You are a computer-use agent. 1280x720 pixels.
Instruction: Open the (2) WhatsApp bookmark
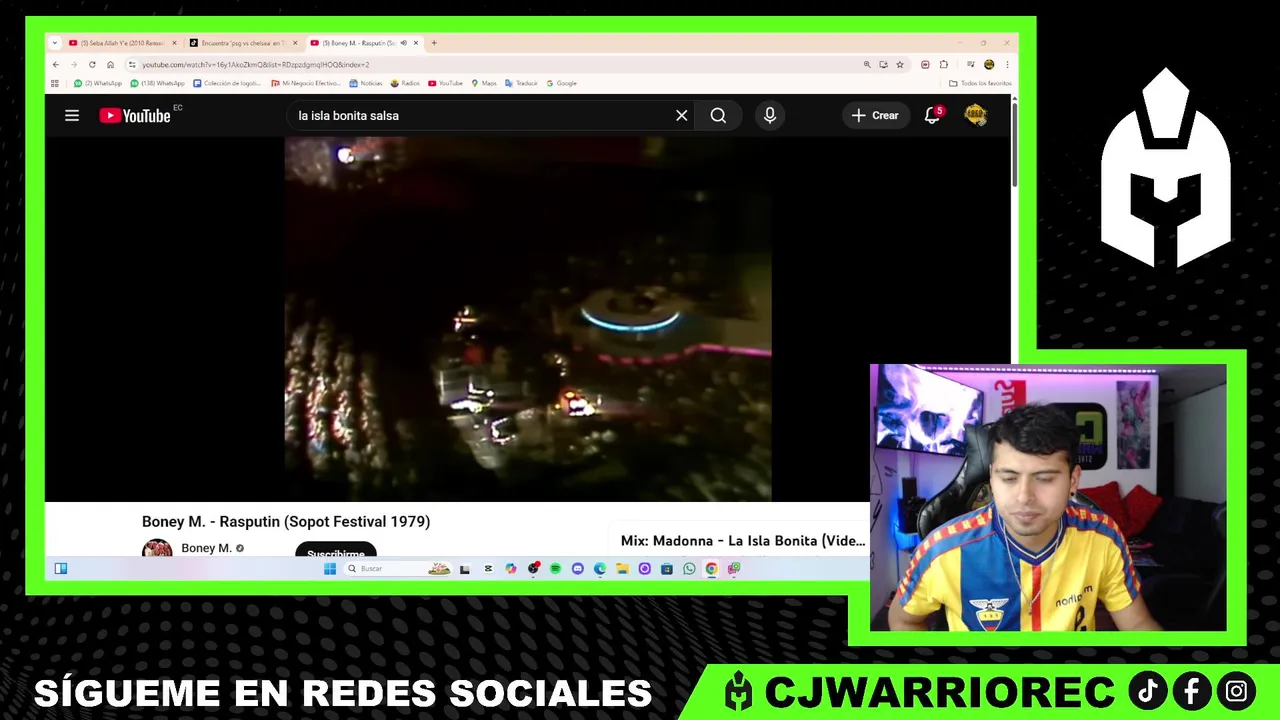pyautogui.click(x=98, y=83)
